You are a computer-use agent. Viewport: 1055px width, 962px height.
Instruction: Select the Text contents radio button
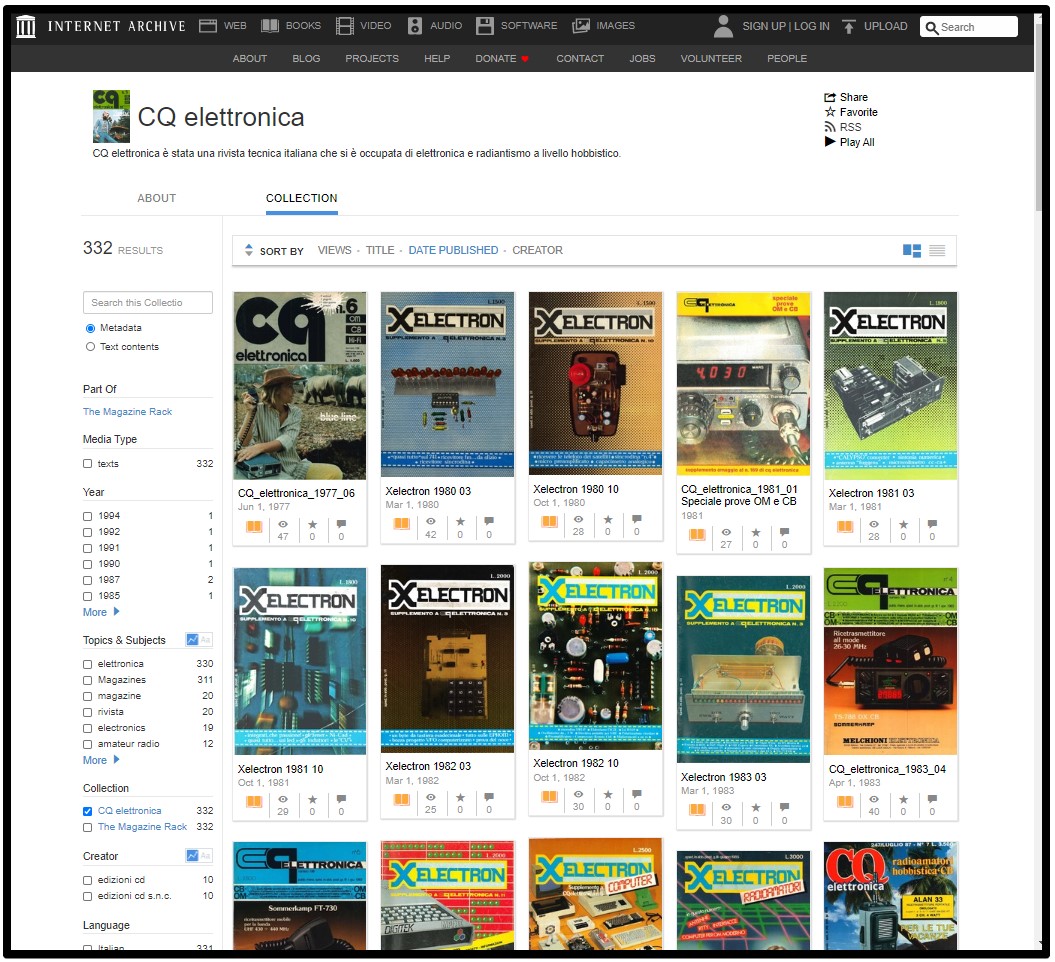(90, 347)
